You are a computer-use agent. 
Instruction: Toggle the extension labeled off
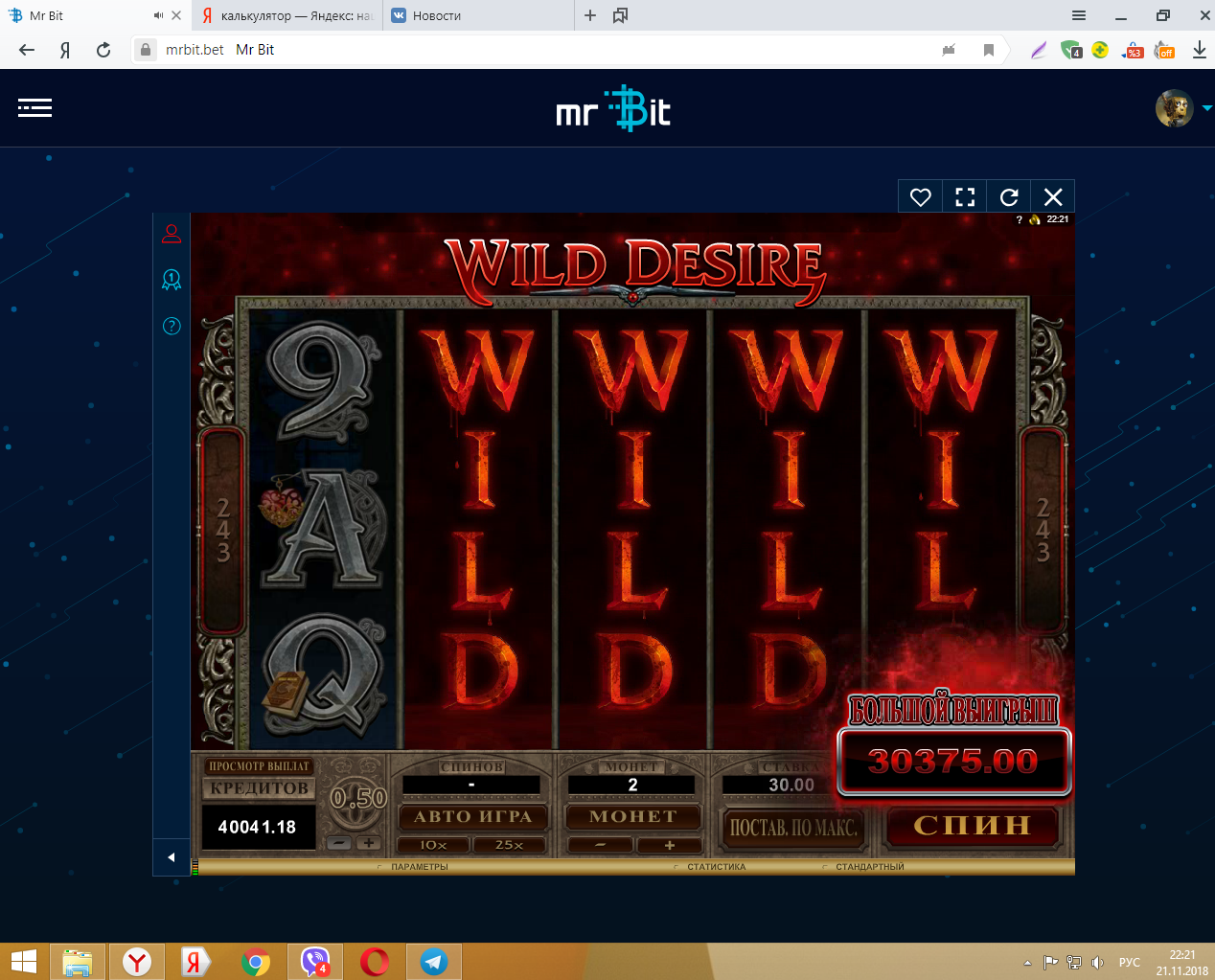1164,50
